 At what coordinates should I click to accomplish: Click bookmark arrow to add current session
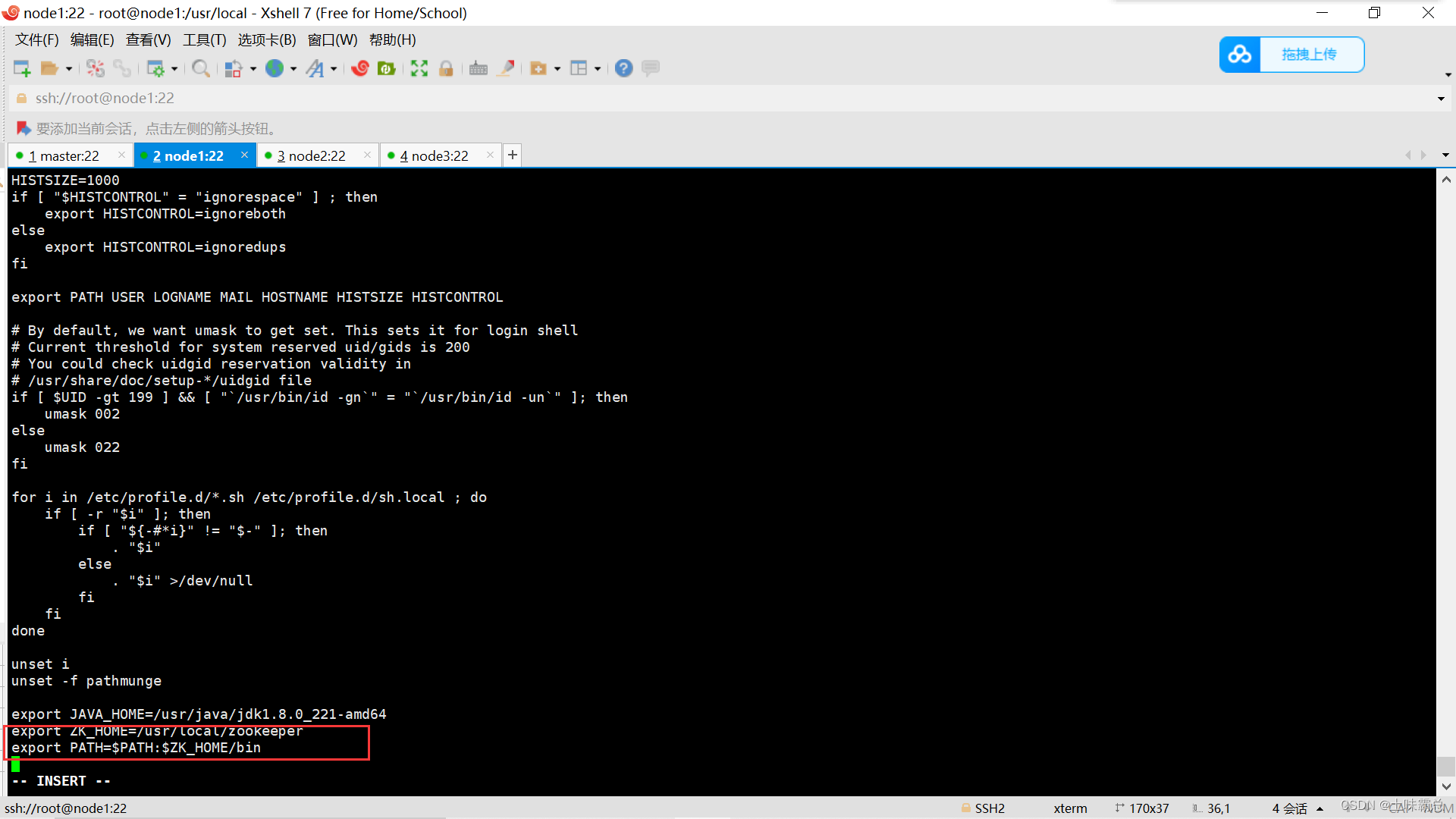pyautogui.click(x=23, y=128)
